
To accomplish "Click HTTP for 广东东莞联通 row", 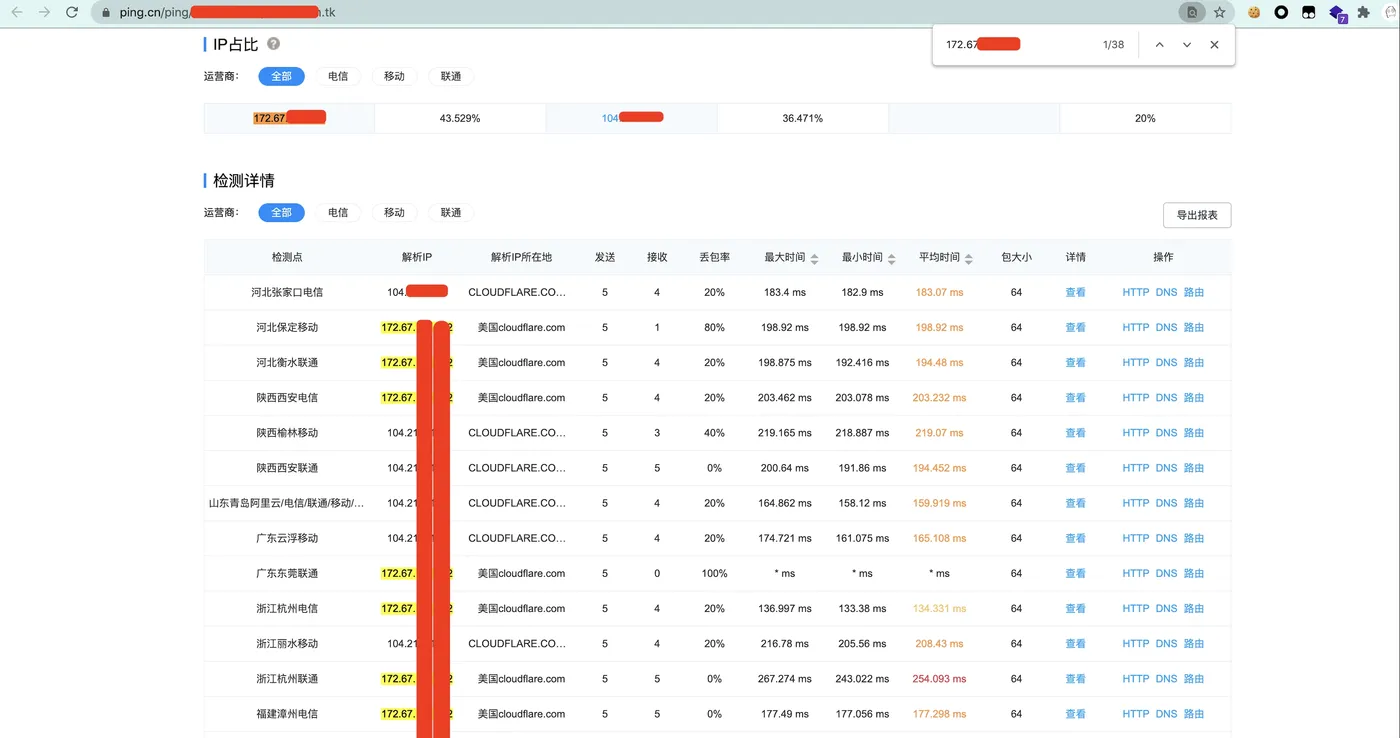I will pos(1136,573).
